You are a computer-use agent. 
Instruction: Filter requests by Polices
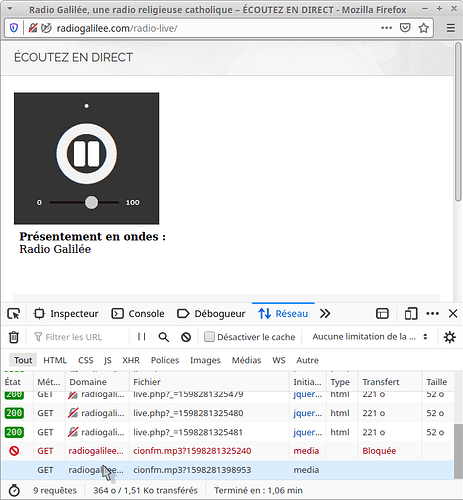coord(165,360)
